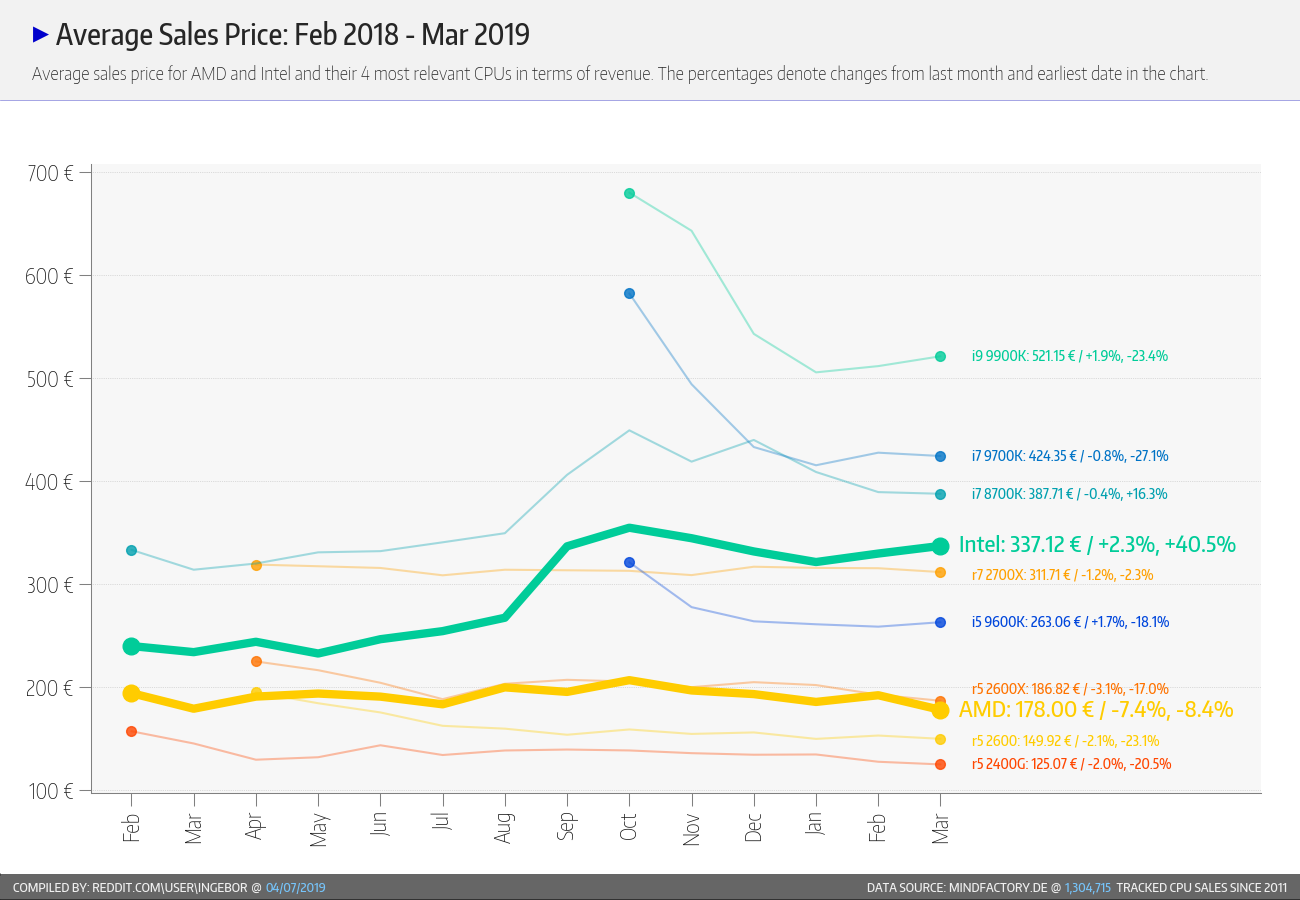Select the i9 9900K: 521.15 € label
The image size is (1300, 900).
click(x=1069, y=356)
